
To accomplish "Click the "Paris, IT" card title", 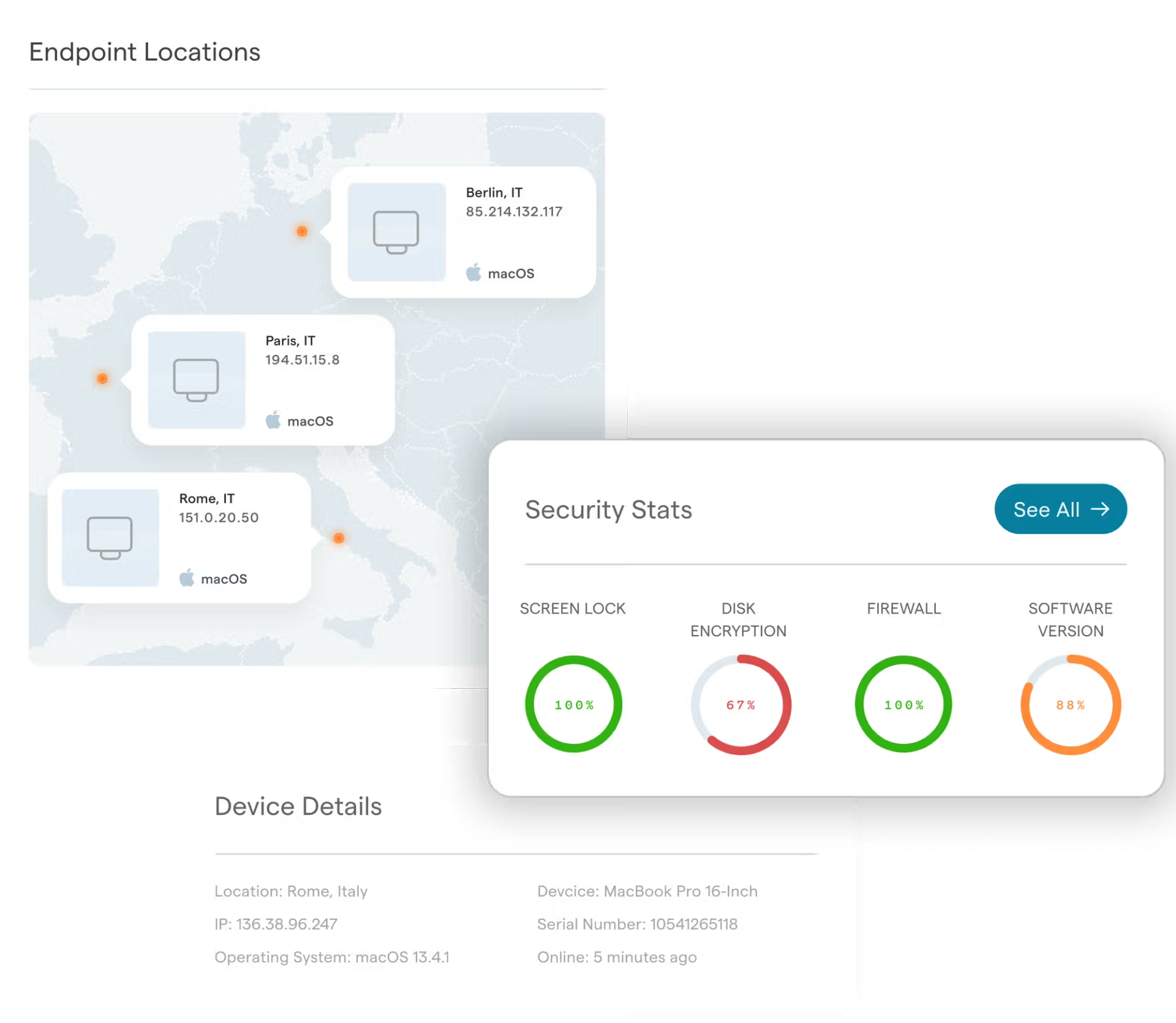I will pyautogui.click(x=290, y=341).
